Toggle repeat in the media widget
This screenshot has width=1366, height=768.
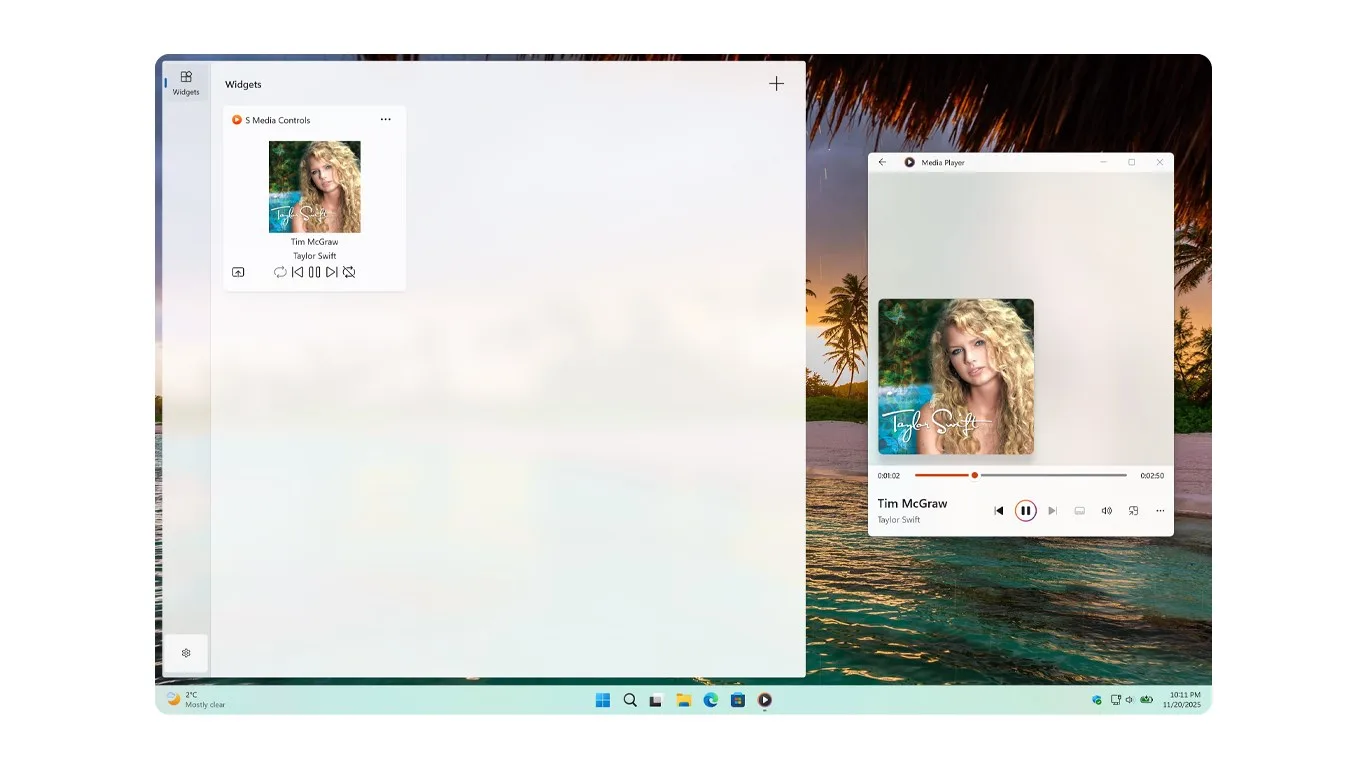point(280,272)
